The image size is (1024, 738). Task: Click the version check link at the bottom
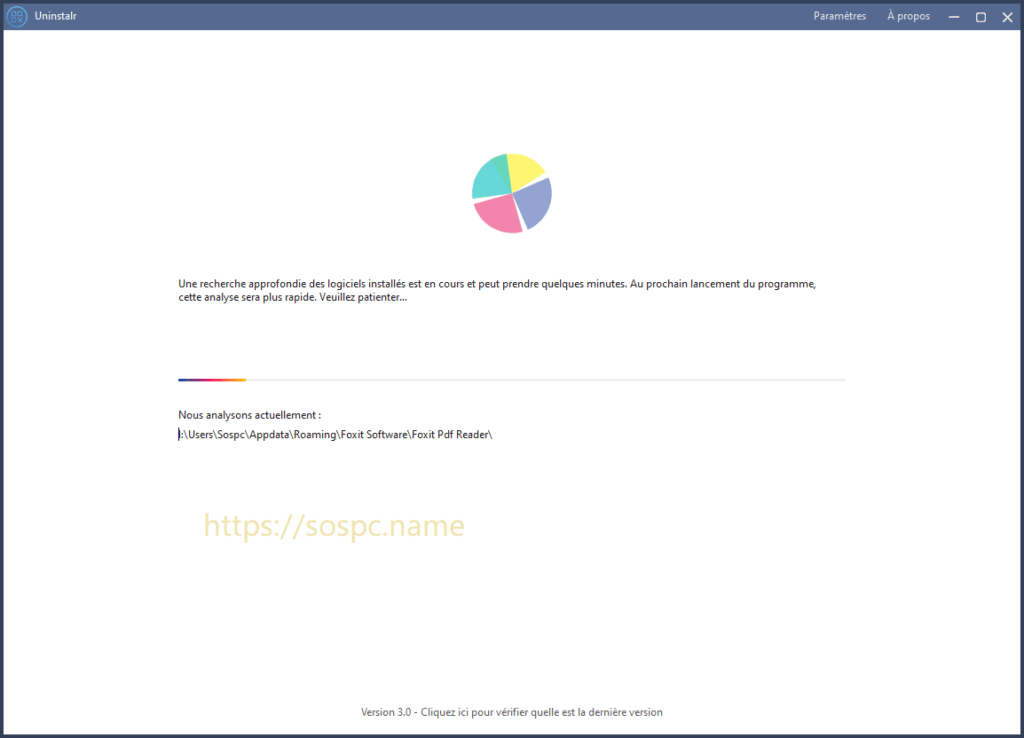click(x=511, y=712)
